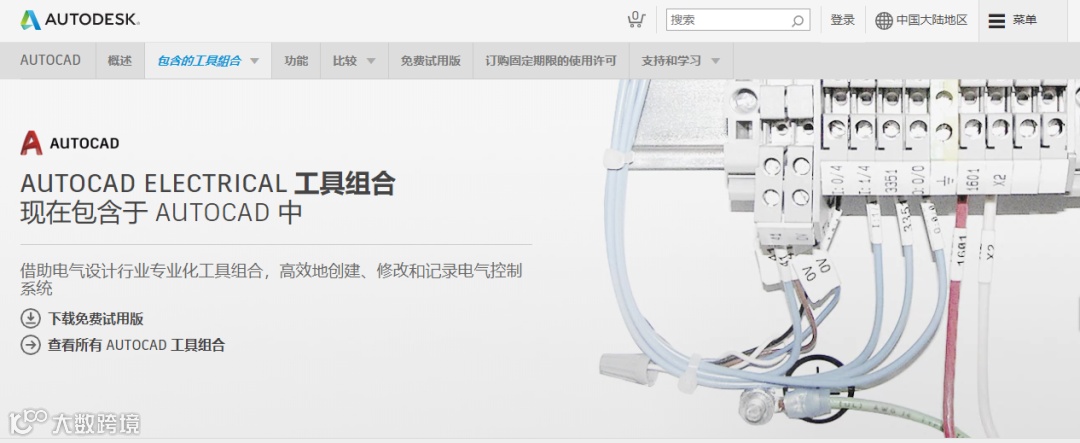Expand the 比较 dropdown menu
The height and width of the screenshot is (443, 1080).
click(x=354, y=61)
